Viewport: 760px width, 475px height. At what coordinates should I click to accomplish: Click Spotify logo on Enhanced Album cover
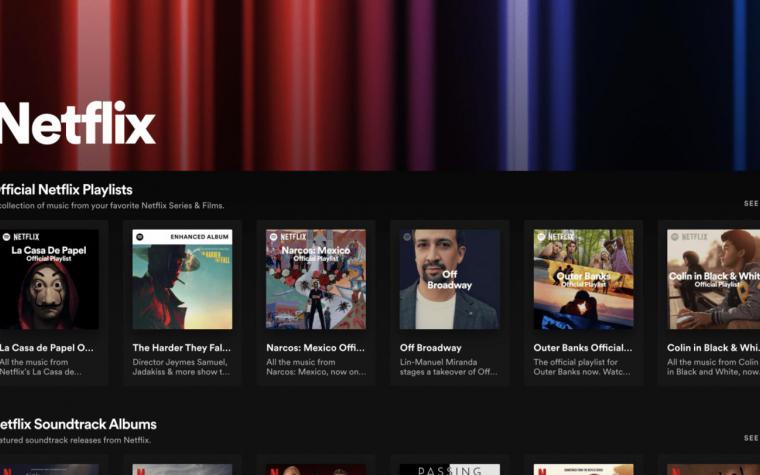pyautogui.click(x=140, y=237)
